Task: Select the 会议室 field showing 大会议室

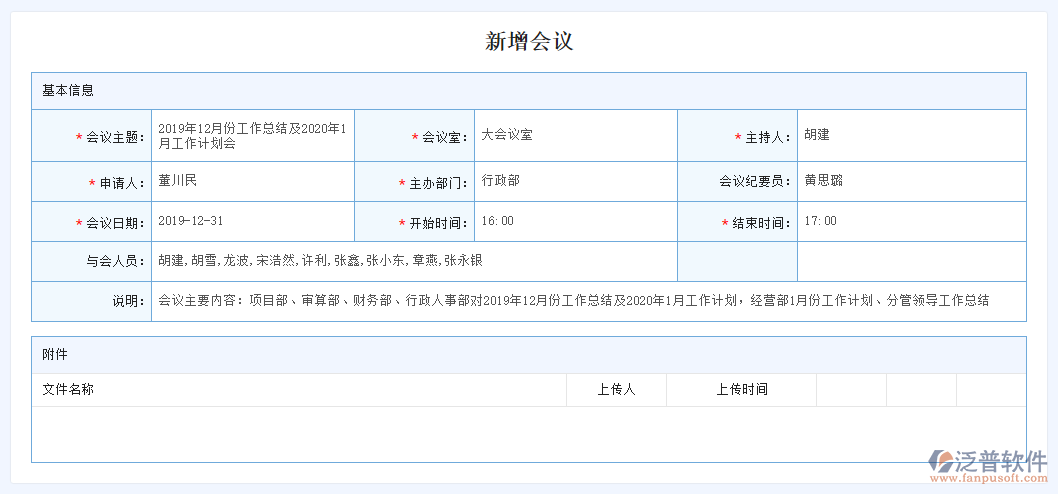Action: point(575,135)
